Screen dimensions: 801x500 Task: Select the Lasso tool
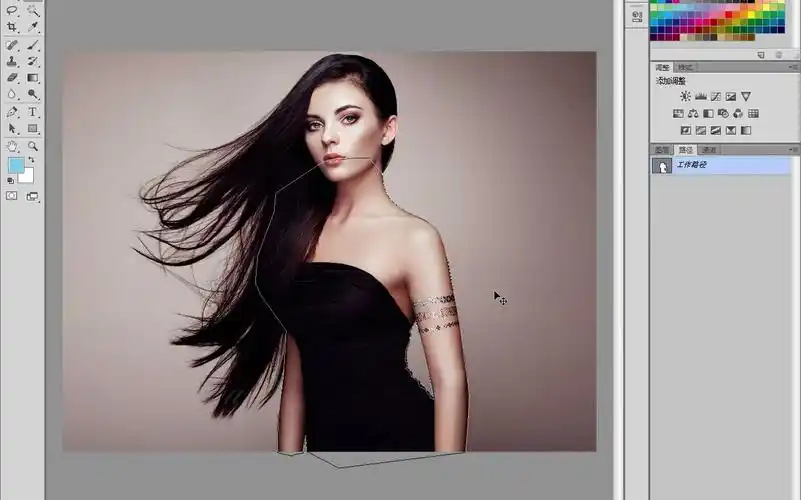(12, 10)
